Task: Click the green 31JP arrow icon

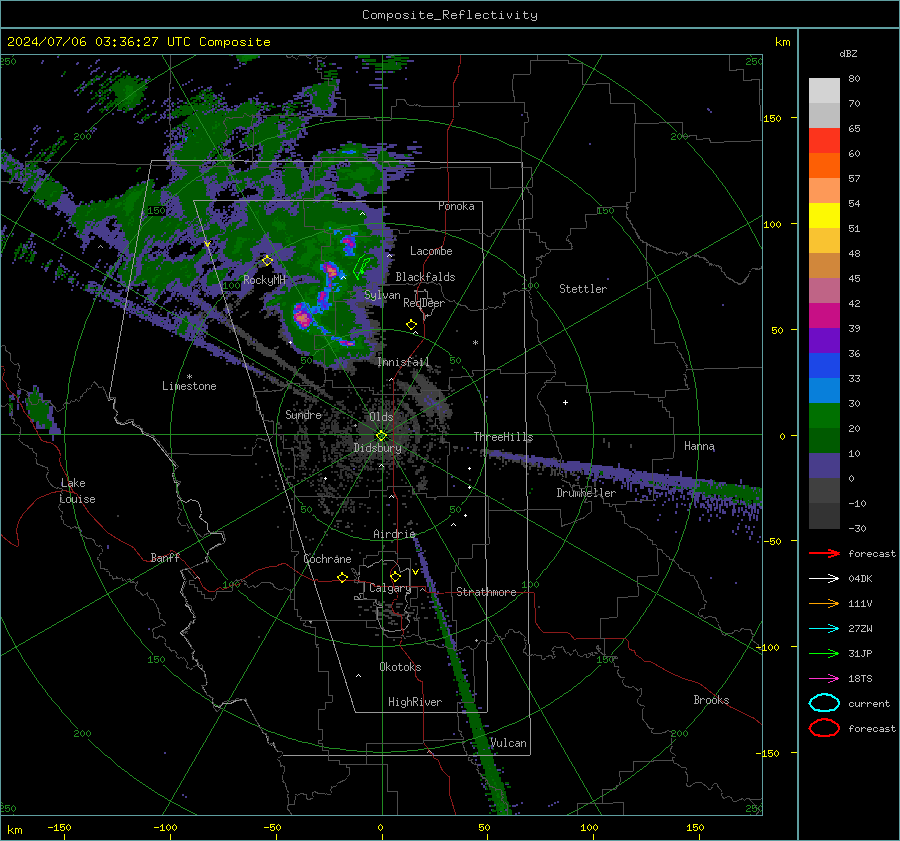Action: (824, 653)
